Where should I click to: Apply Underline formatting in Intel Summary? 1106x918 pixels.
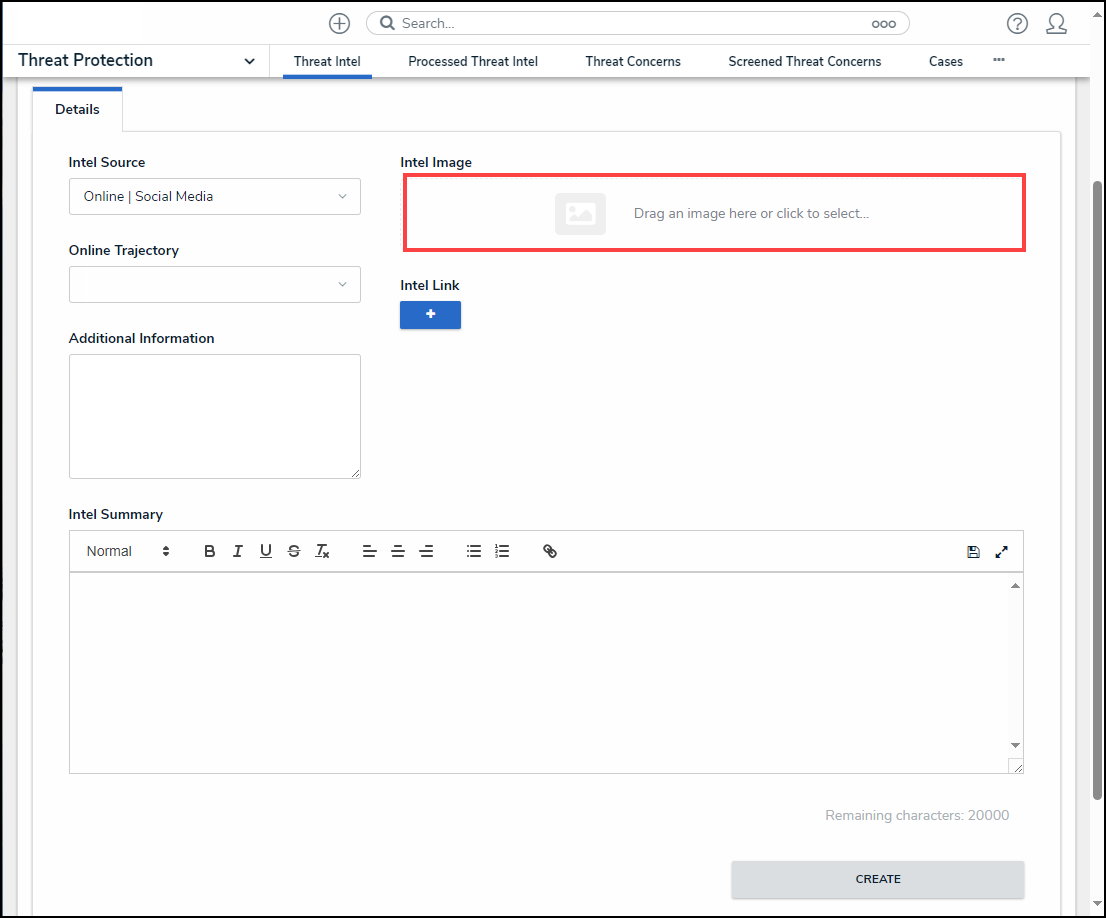coord(266,551)
